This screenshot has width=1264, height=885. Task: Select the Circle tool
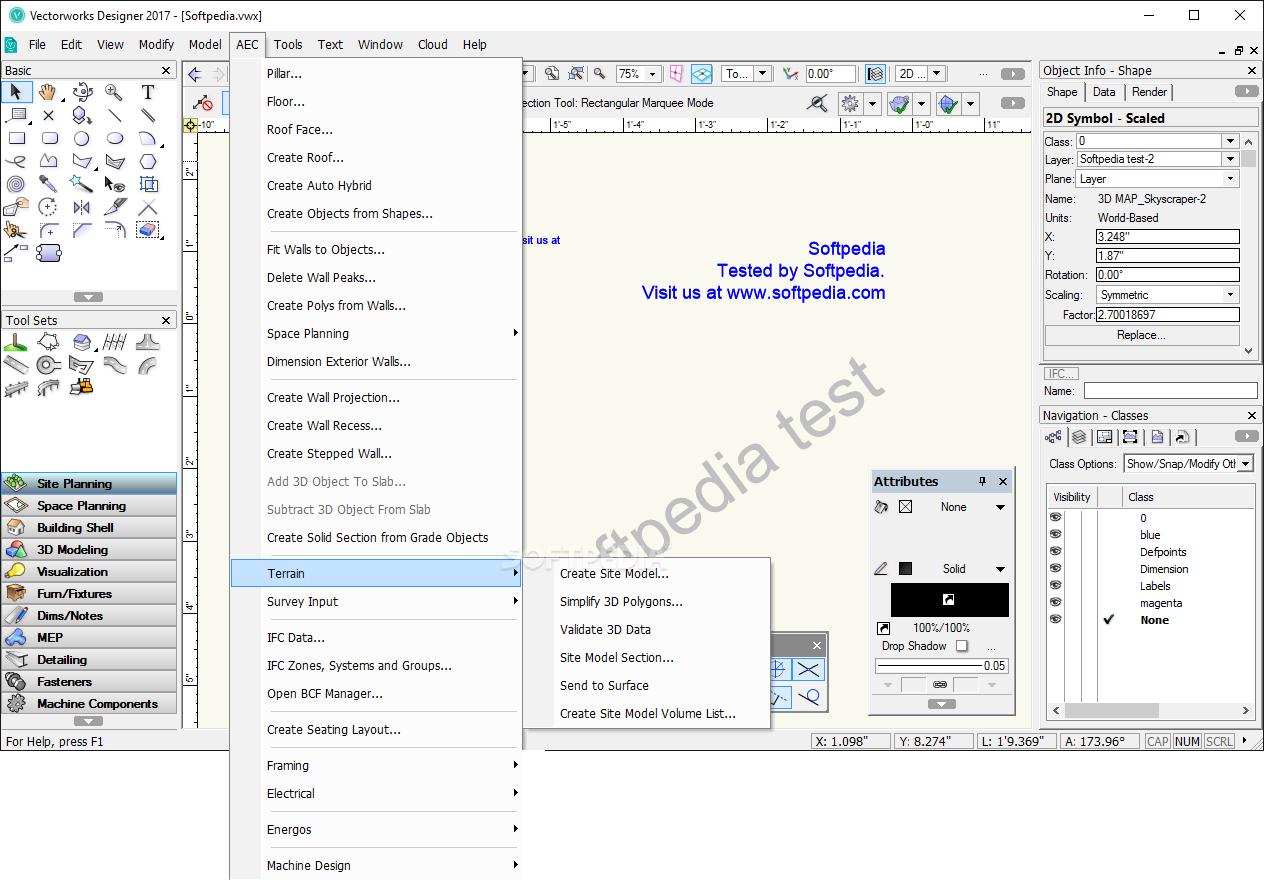[82, 138]
